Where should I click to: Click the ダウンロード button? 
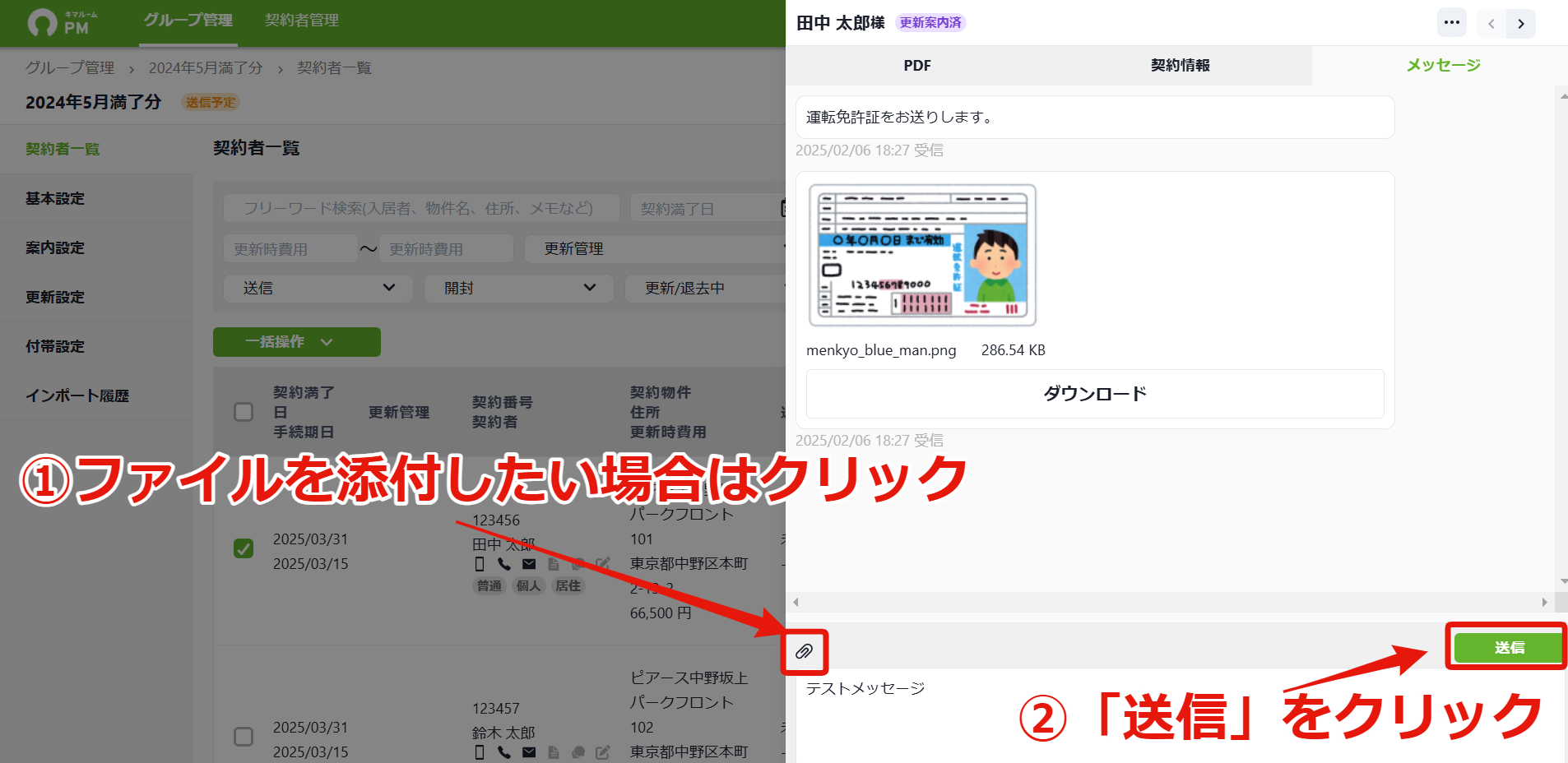1095,394
